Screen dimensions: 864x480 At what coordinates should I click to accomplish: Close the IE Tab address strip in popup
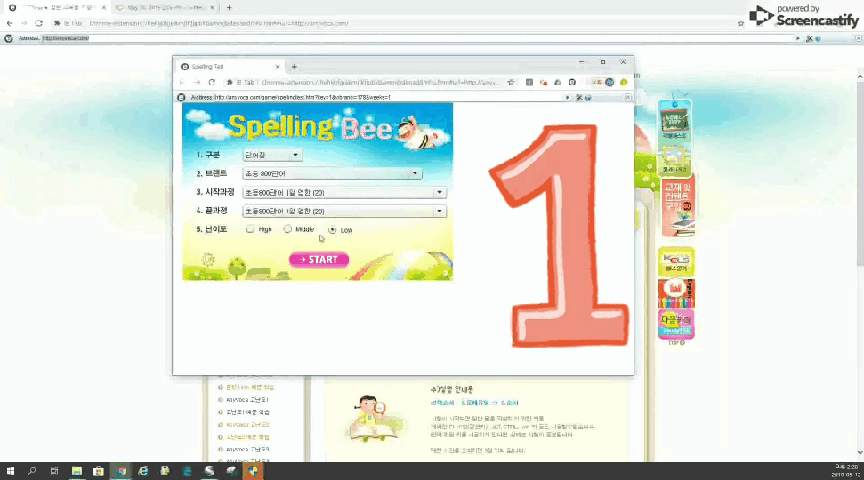628,97
